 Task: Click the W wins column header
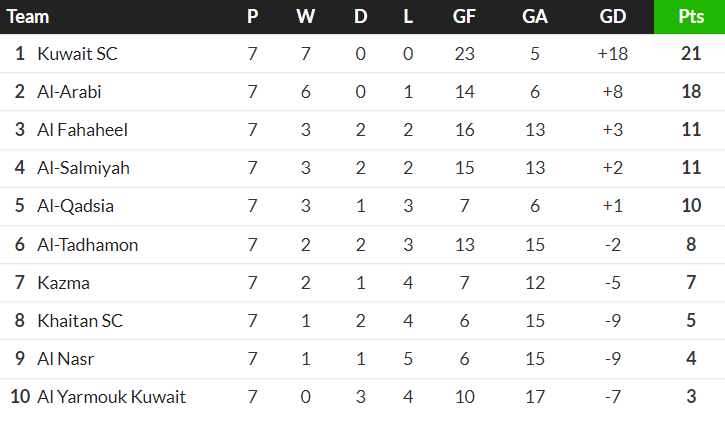pyautogui.click(x=305, y=17)
